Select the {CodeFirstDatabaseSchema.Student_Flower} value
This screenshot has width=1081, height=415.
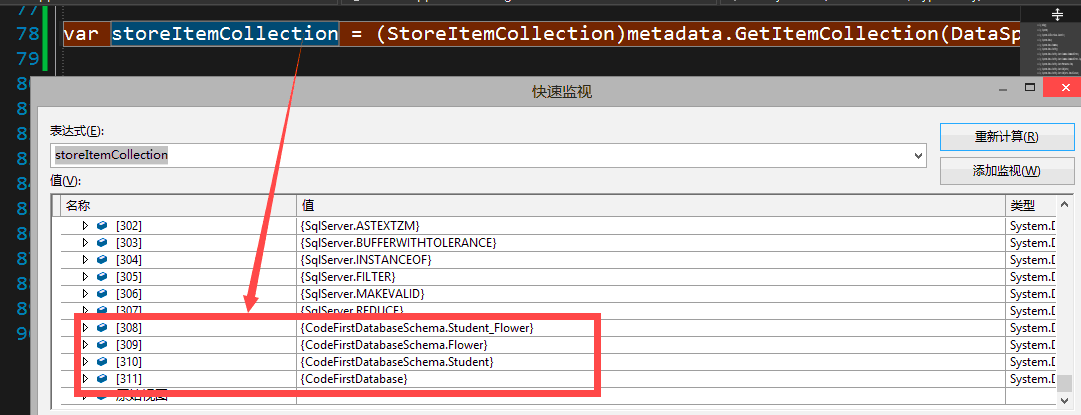pyautogui.click(x=417, y=327)
